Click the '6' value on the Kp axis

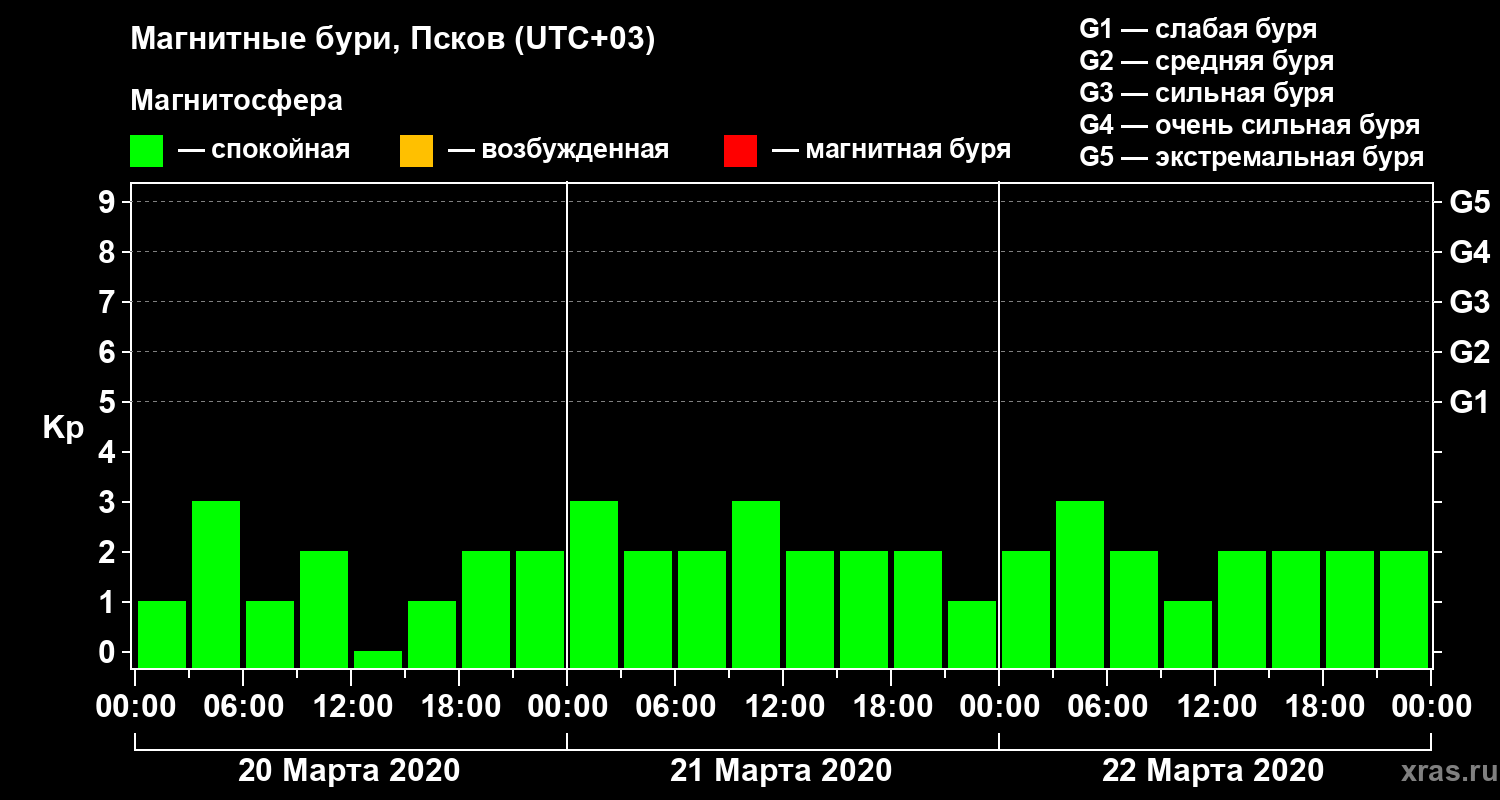tap(109, 352)
